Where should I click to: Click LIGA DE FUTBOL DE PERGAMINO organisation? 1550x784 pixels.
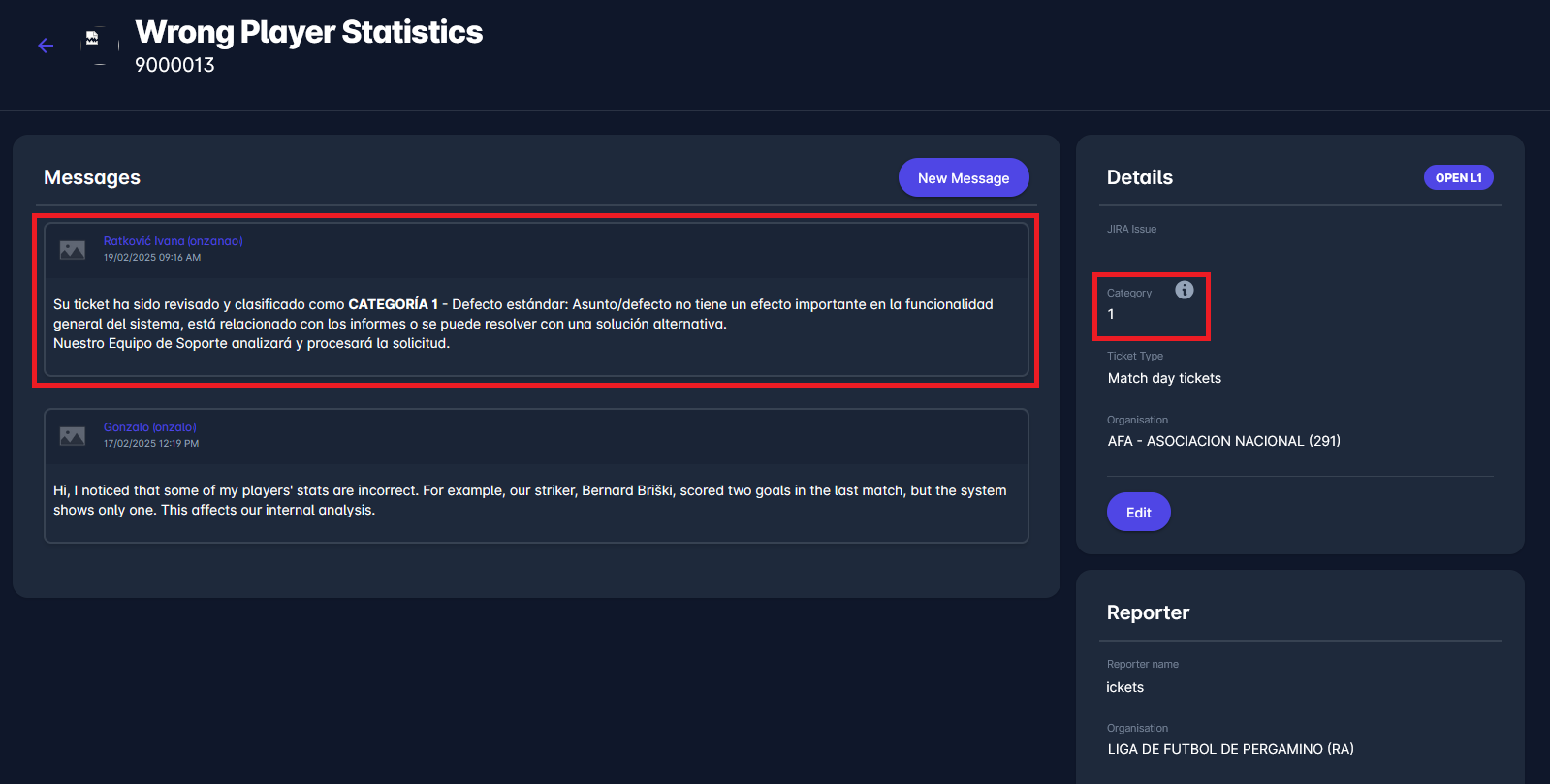click(1230, 749)
